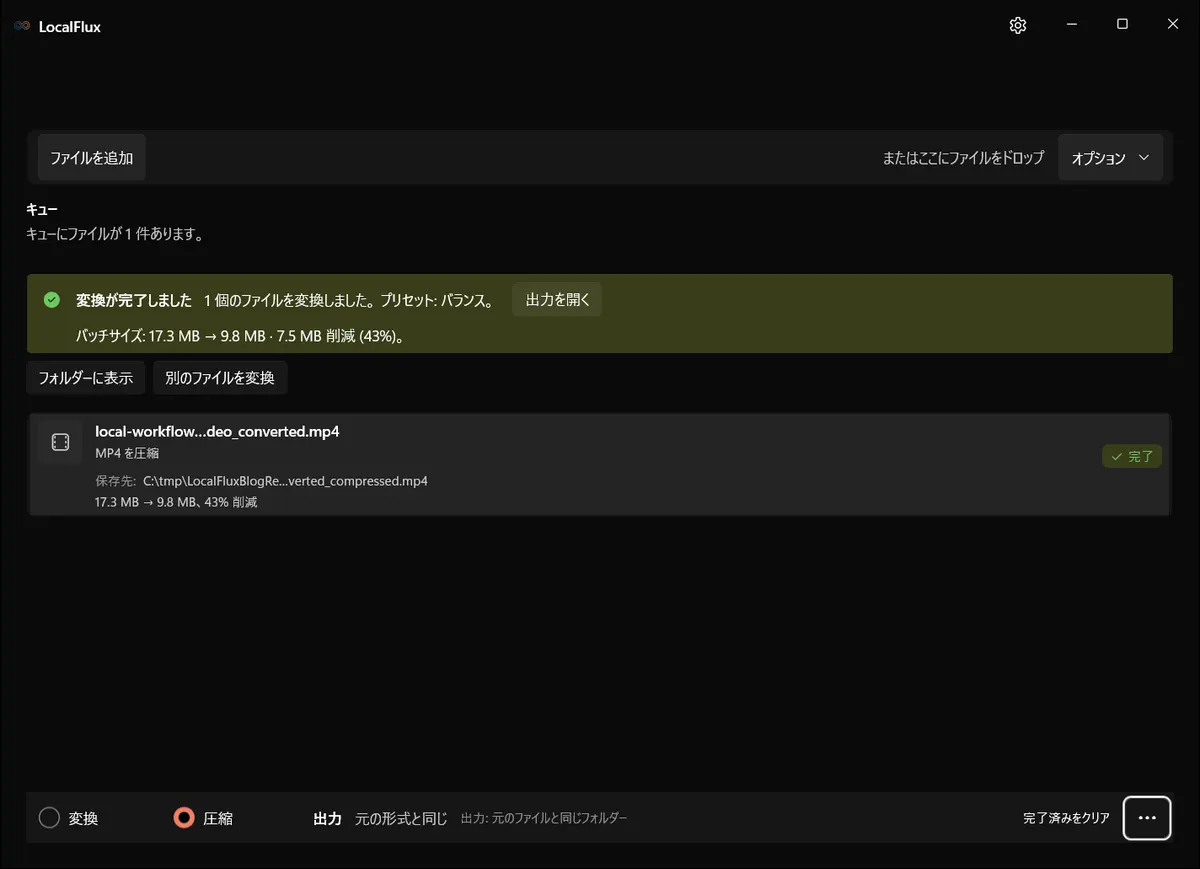Click the MP4 を圧縮 label
The width and height of the screenshot is (1200, 869).
coord(127,453)
